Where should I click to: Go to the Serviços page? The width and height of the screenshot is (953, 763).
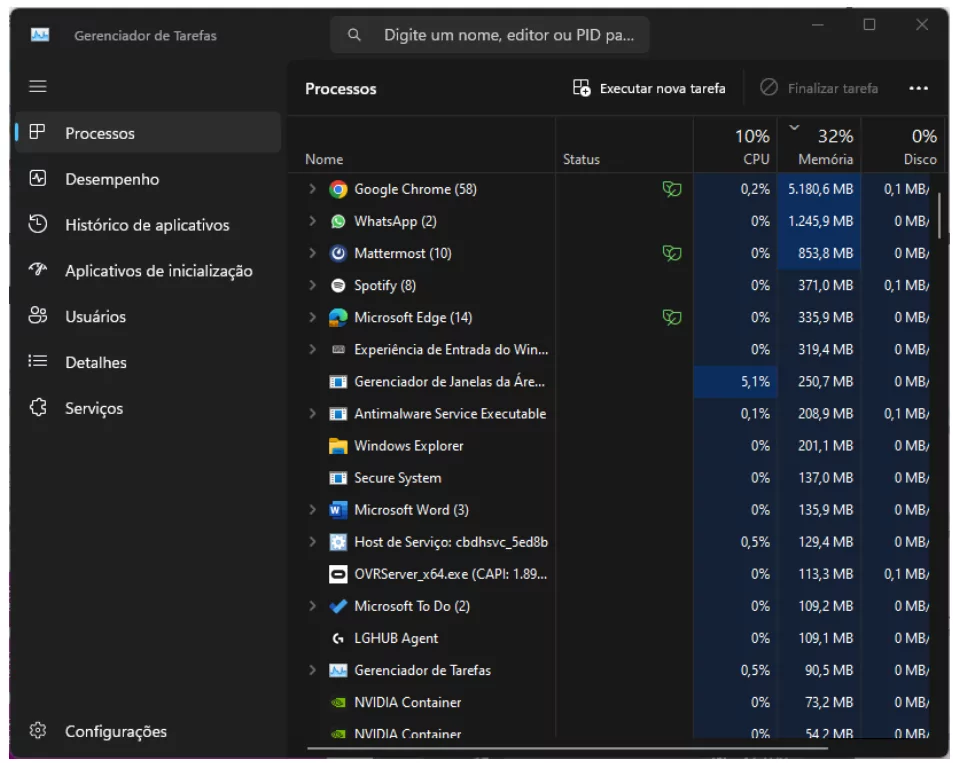[94, 408]
